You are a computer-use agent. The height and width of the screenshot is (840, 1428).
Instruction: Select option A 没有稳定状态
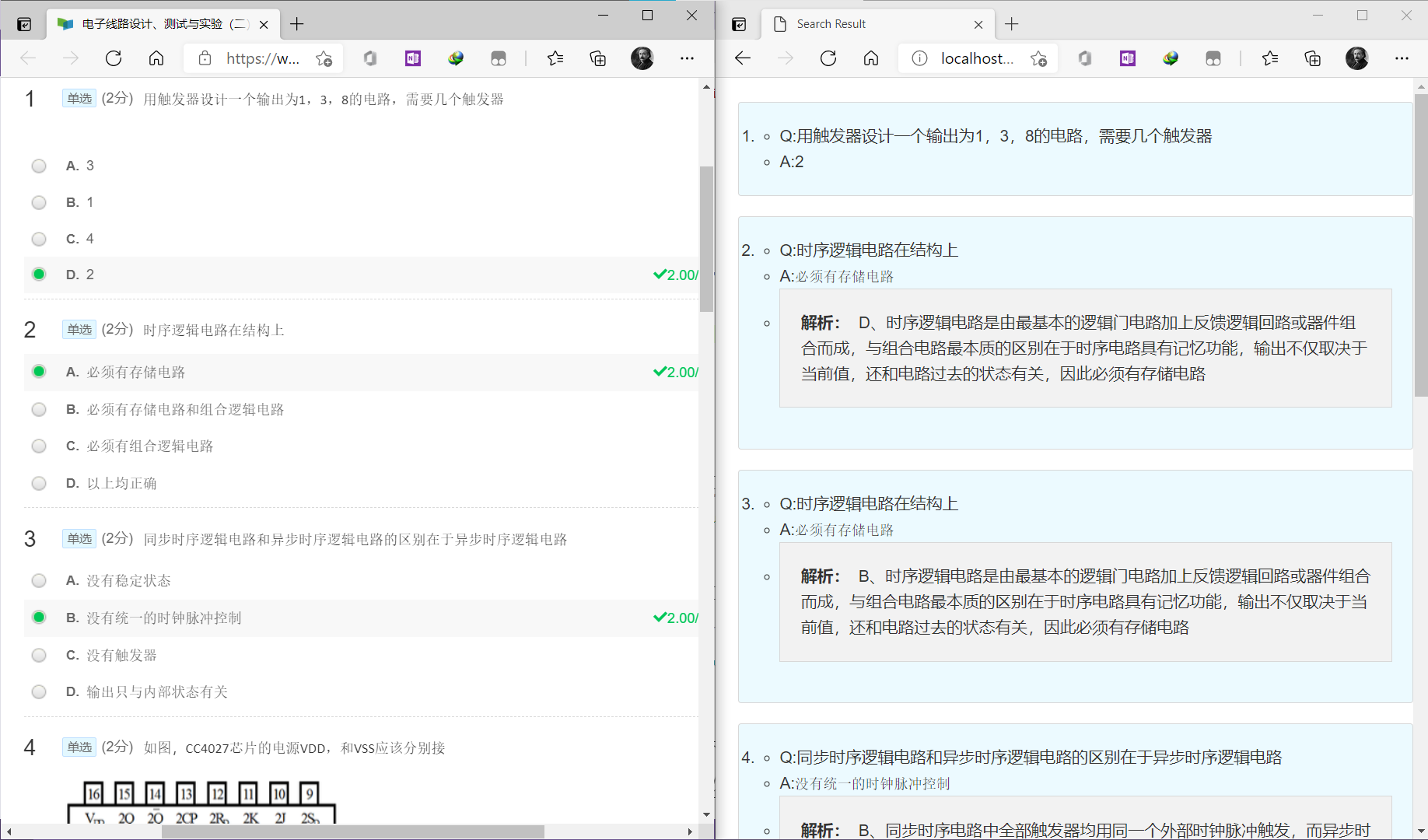(x=39, y=580)
